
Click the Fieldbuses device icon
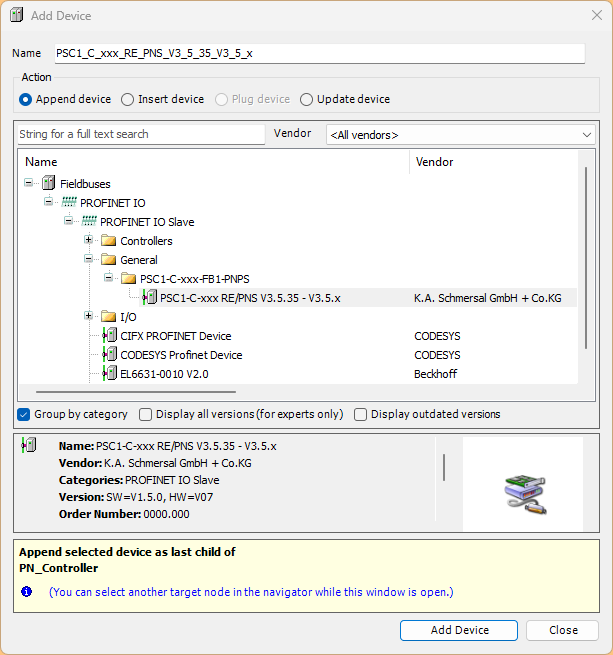tap(48, 183)
